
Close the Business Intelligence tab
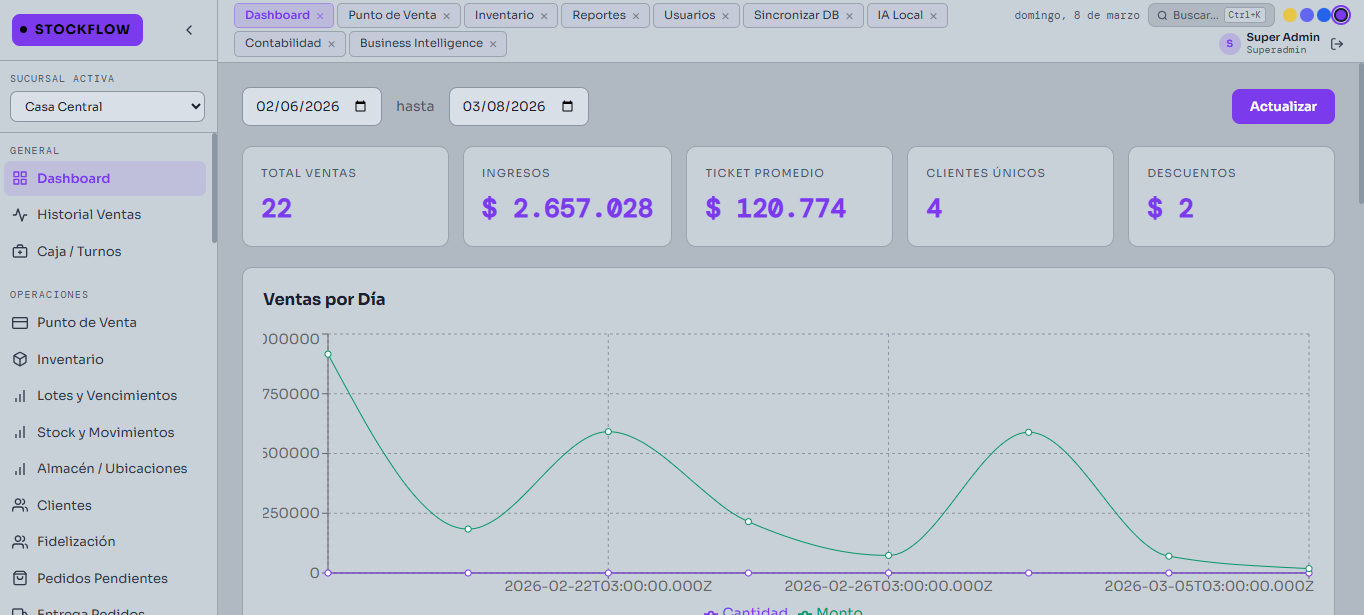click(493, 44)
